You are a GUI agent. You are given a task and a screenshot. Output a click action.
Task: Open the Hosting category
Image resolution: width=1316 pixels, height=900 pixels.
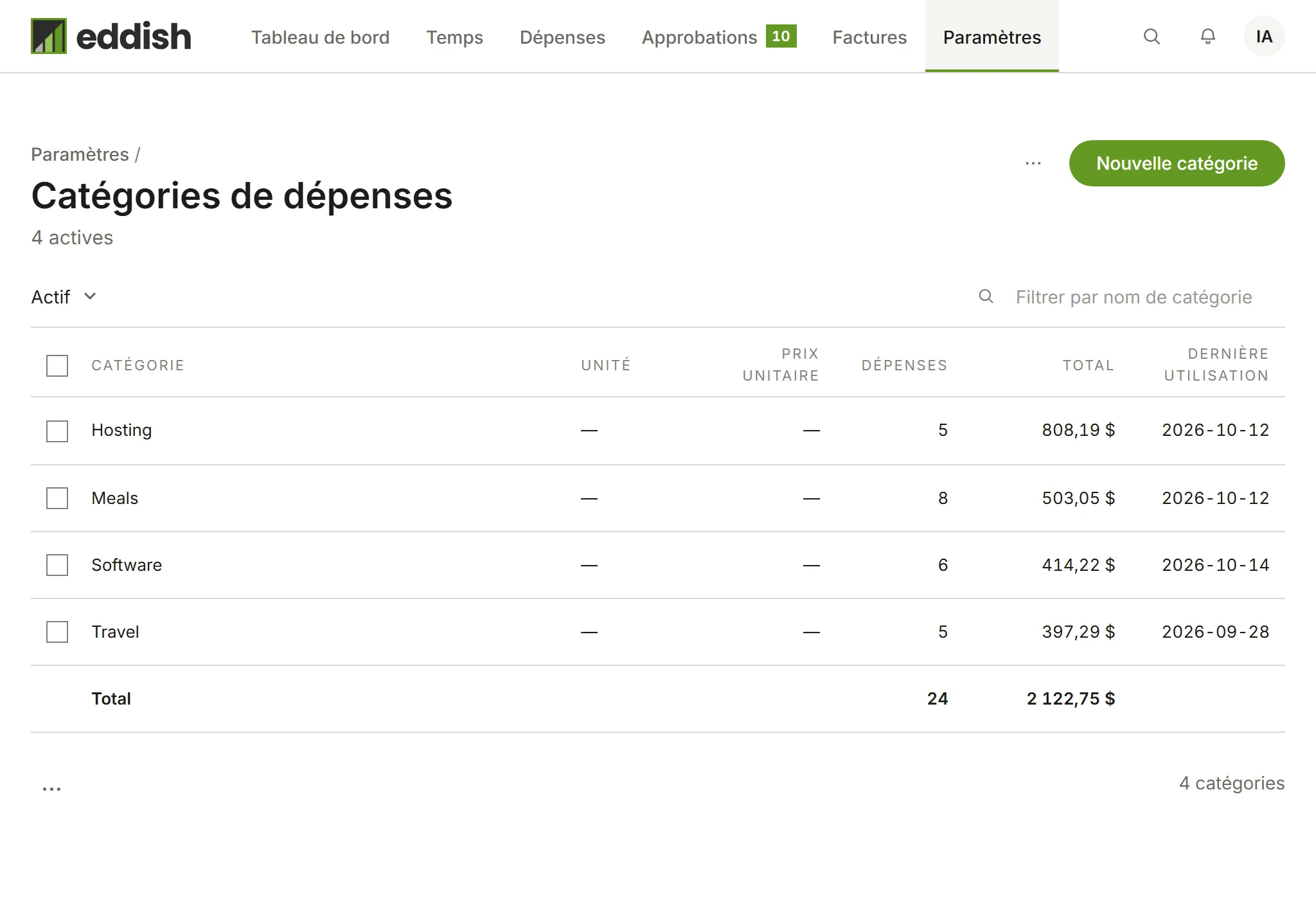(x=121, y=430)
